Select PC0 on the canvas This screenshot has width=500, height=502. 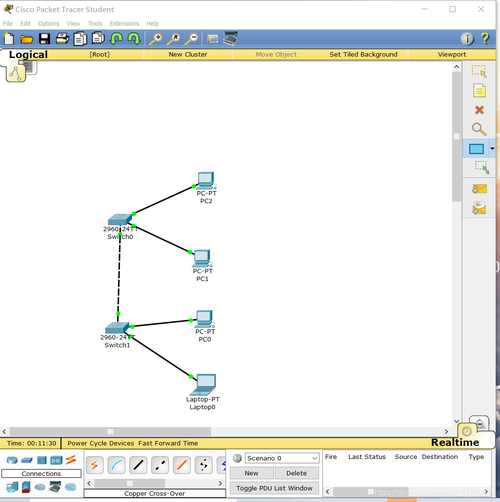tap(205, 319)
